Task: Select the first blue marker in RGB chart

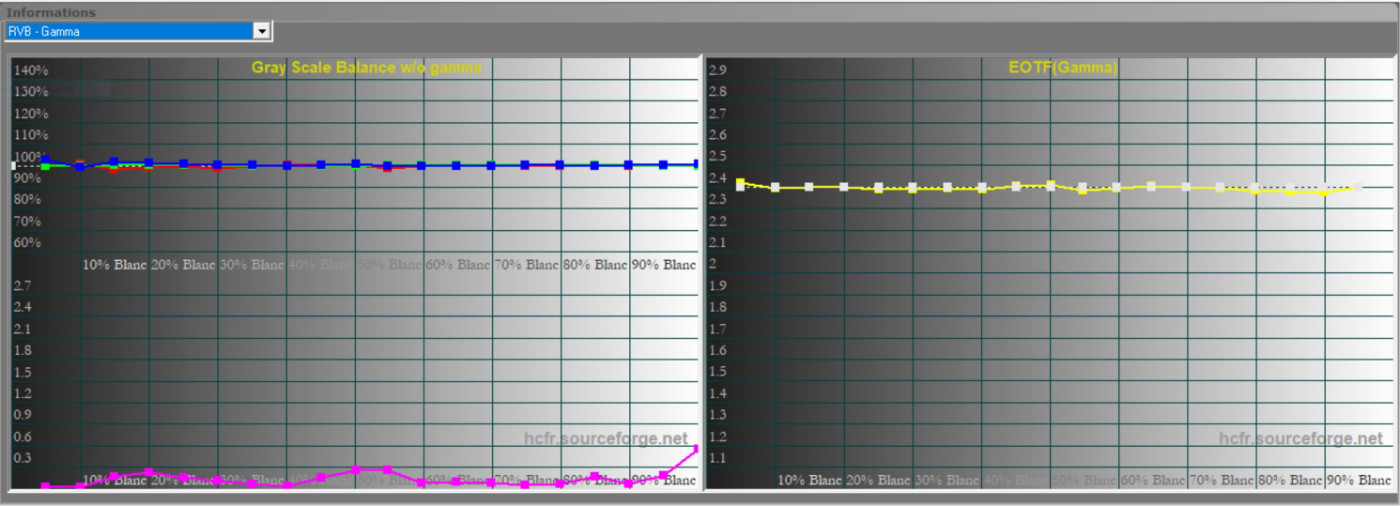Action: coord(45,160)
